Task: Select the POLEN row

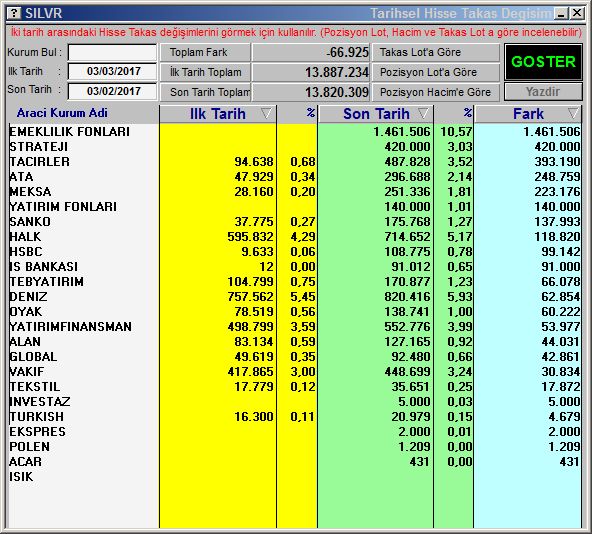Action: point(294,447)
